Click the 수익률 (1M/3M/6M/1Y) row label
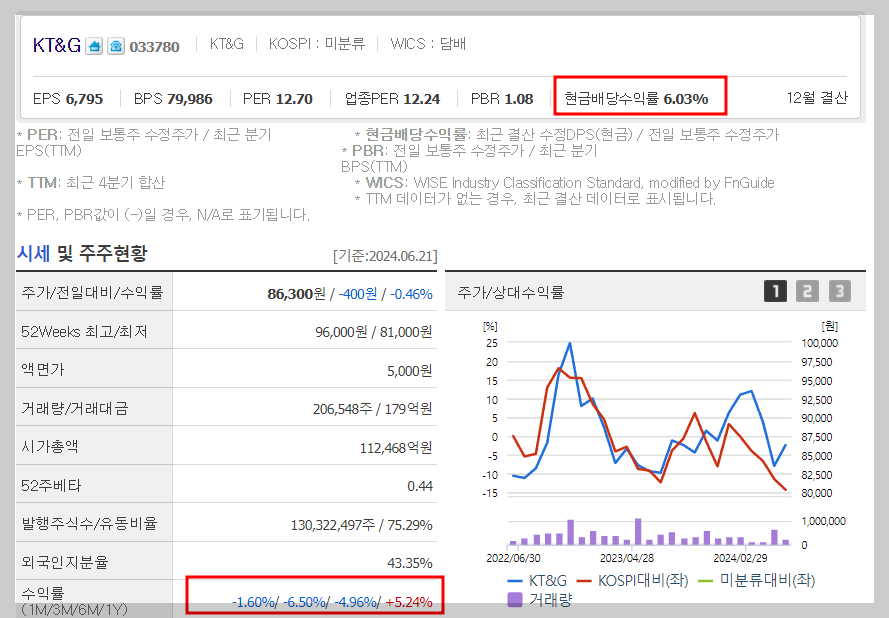This screenshot has height=618, width=889. click(x=74, y=602)
